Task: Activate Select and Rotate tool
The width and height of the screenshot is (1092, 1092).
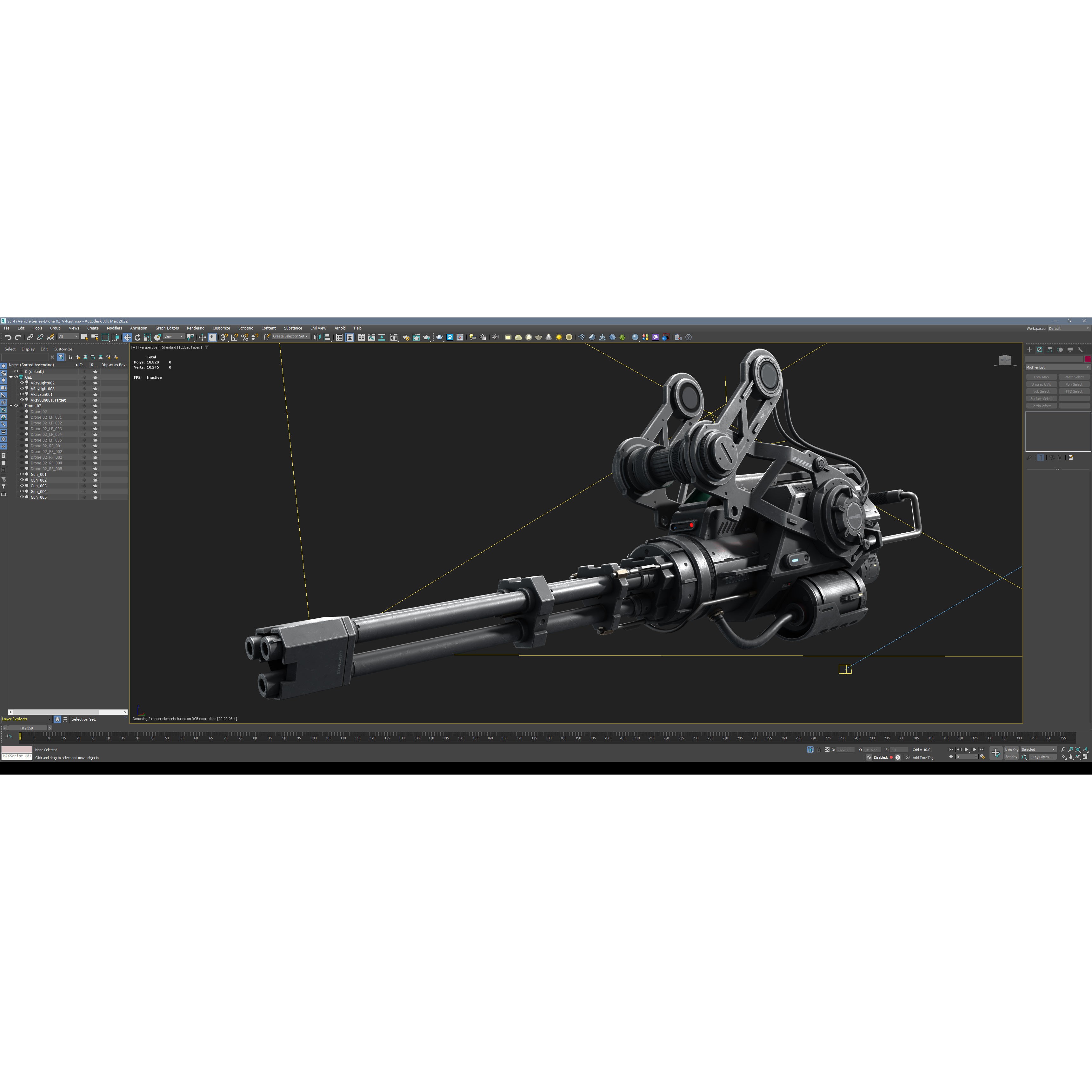Action: pos(137,337)
